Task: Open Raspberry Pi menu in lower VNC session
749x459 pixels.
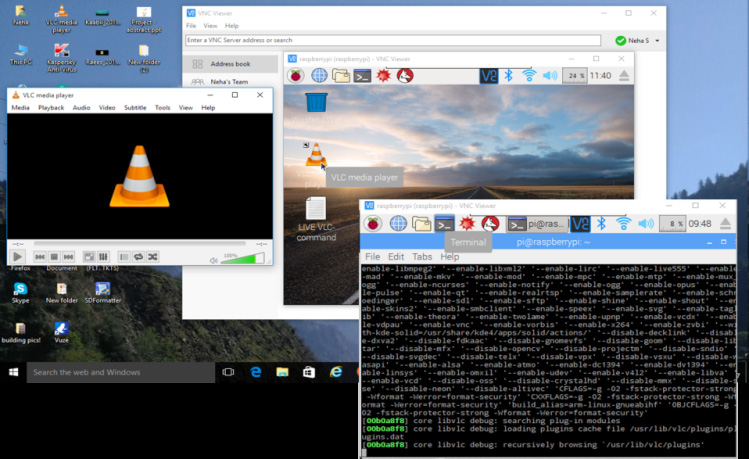Action: coord(373,224)
